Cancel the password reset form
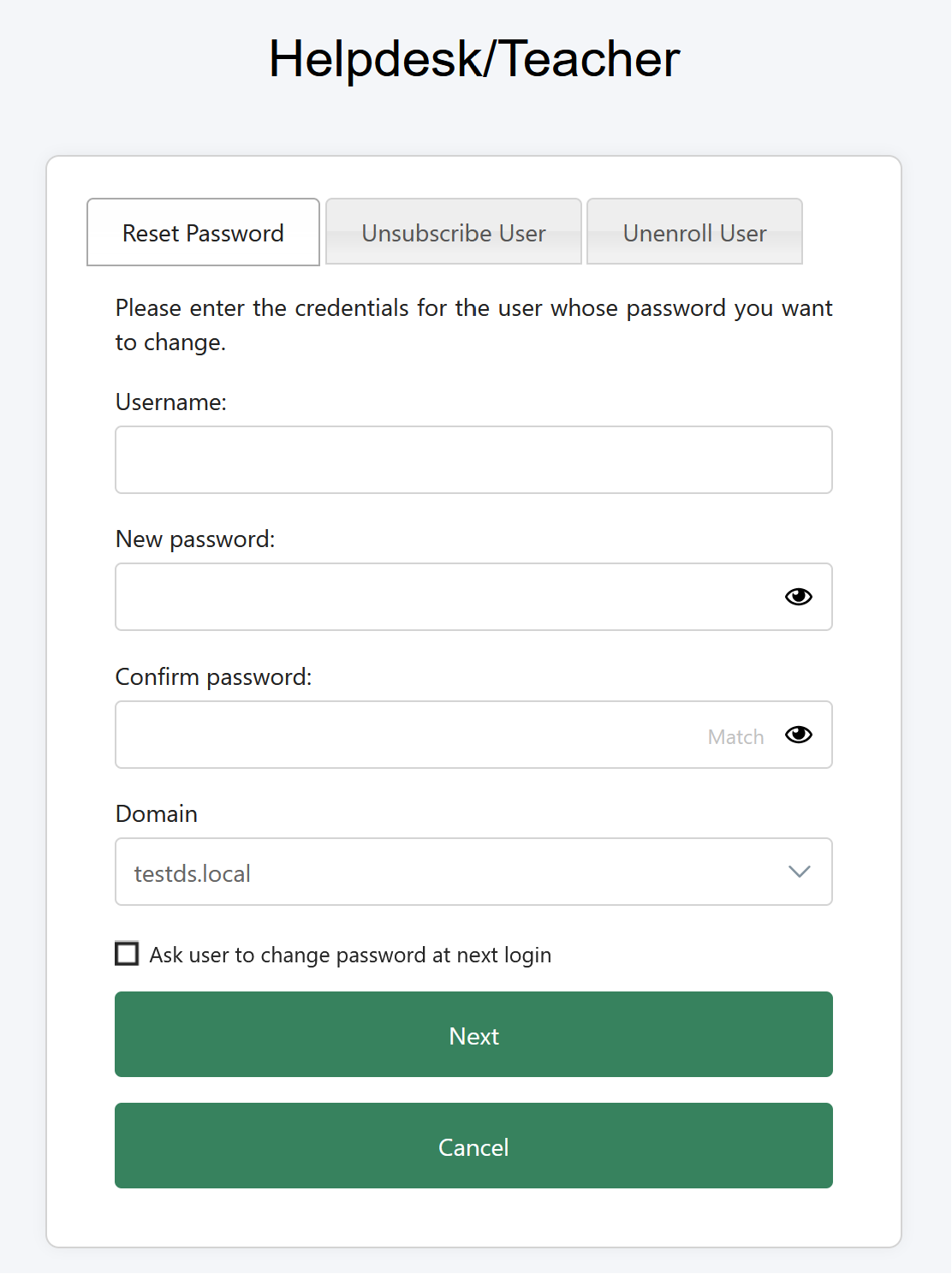The image size is (952, 1274). [x=473, y=1146]
